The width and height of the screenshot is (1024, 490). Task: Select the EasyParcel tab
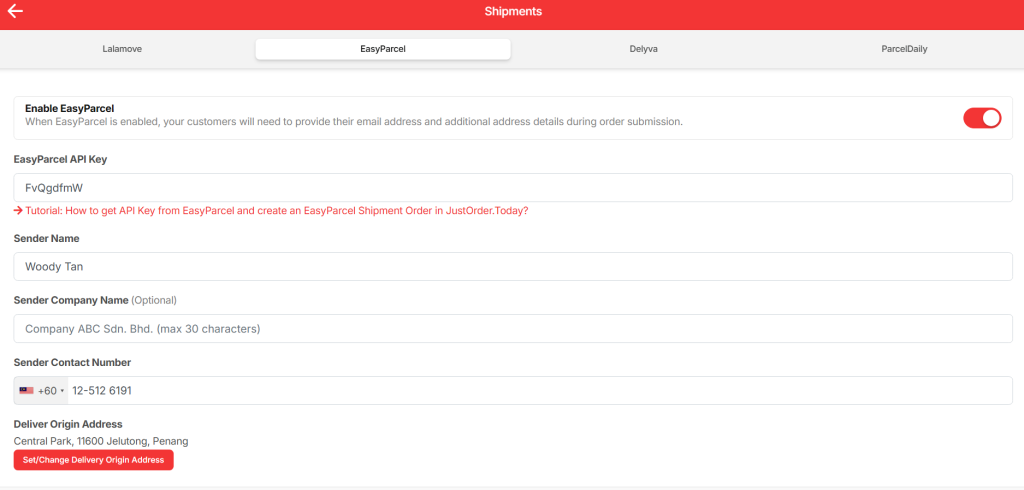click(383, 49)
